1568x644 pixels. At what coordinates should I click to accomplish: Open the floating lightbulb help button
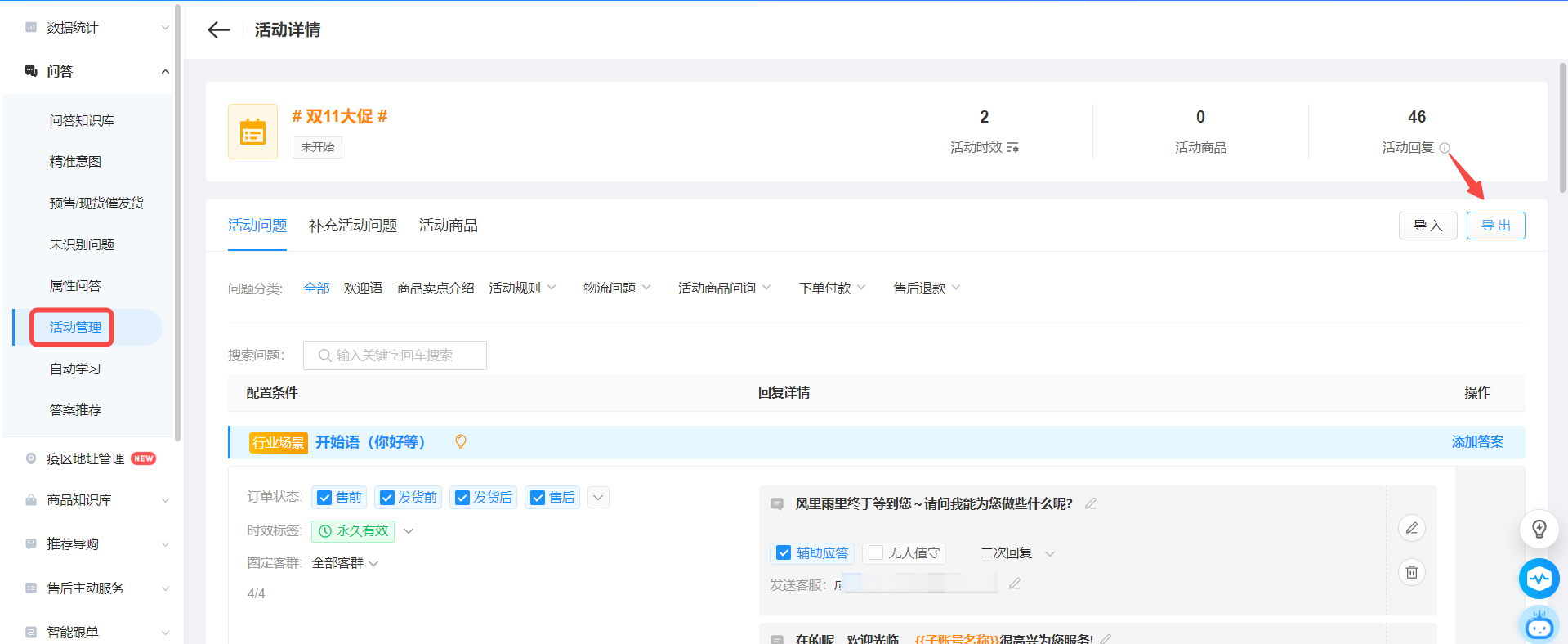tap(1539, 529)
